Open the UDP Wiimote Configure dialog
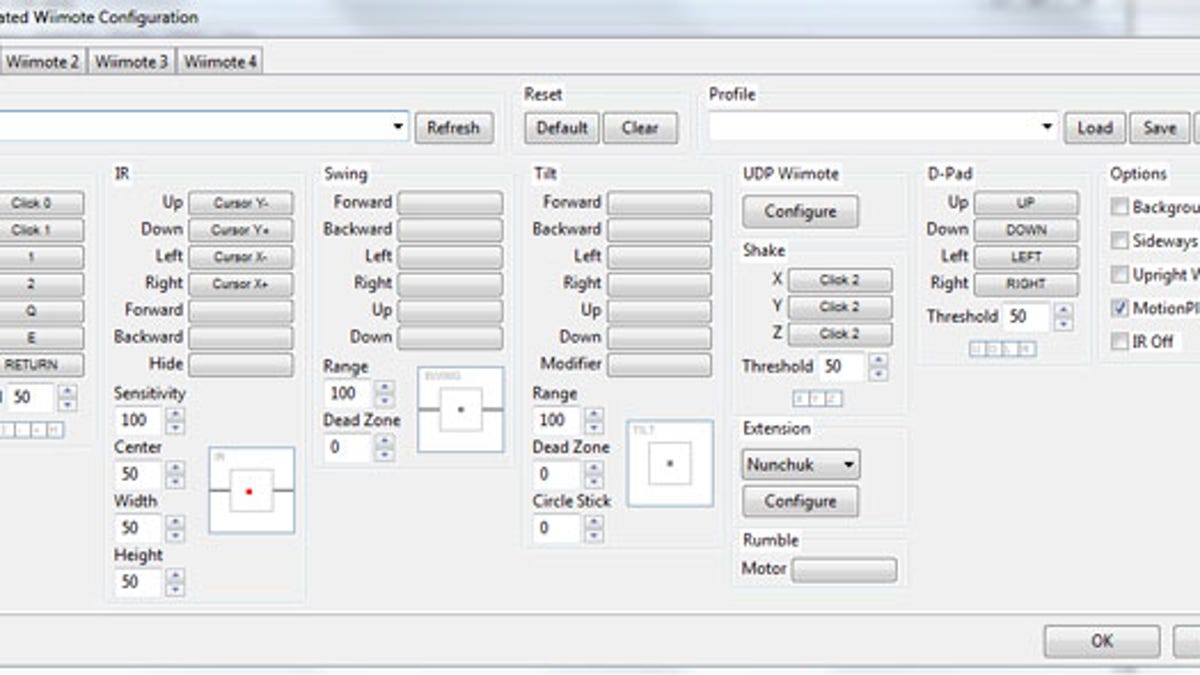The height and width of the screenshot is (675, 1200). 800,212
